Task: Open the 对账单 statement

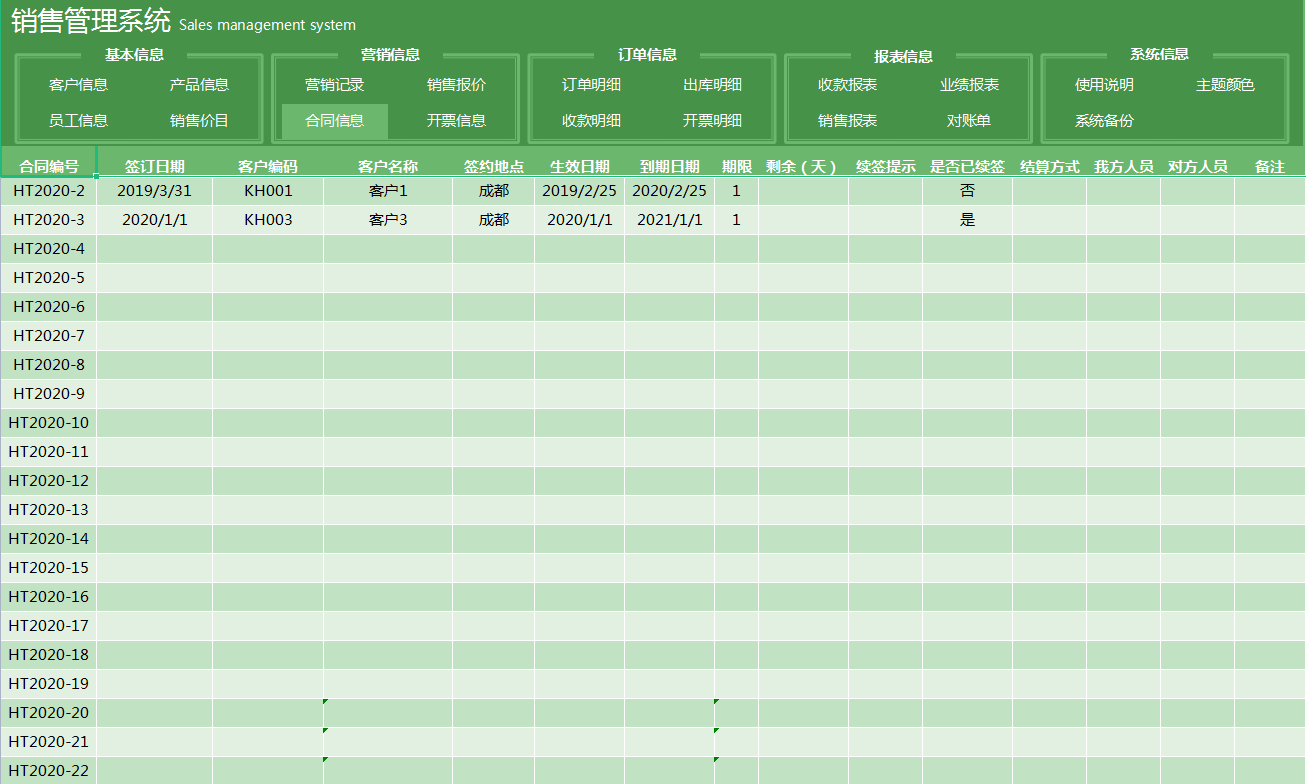Action: tap(969, 121)
